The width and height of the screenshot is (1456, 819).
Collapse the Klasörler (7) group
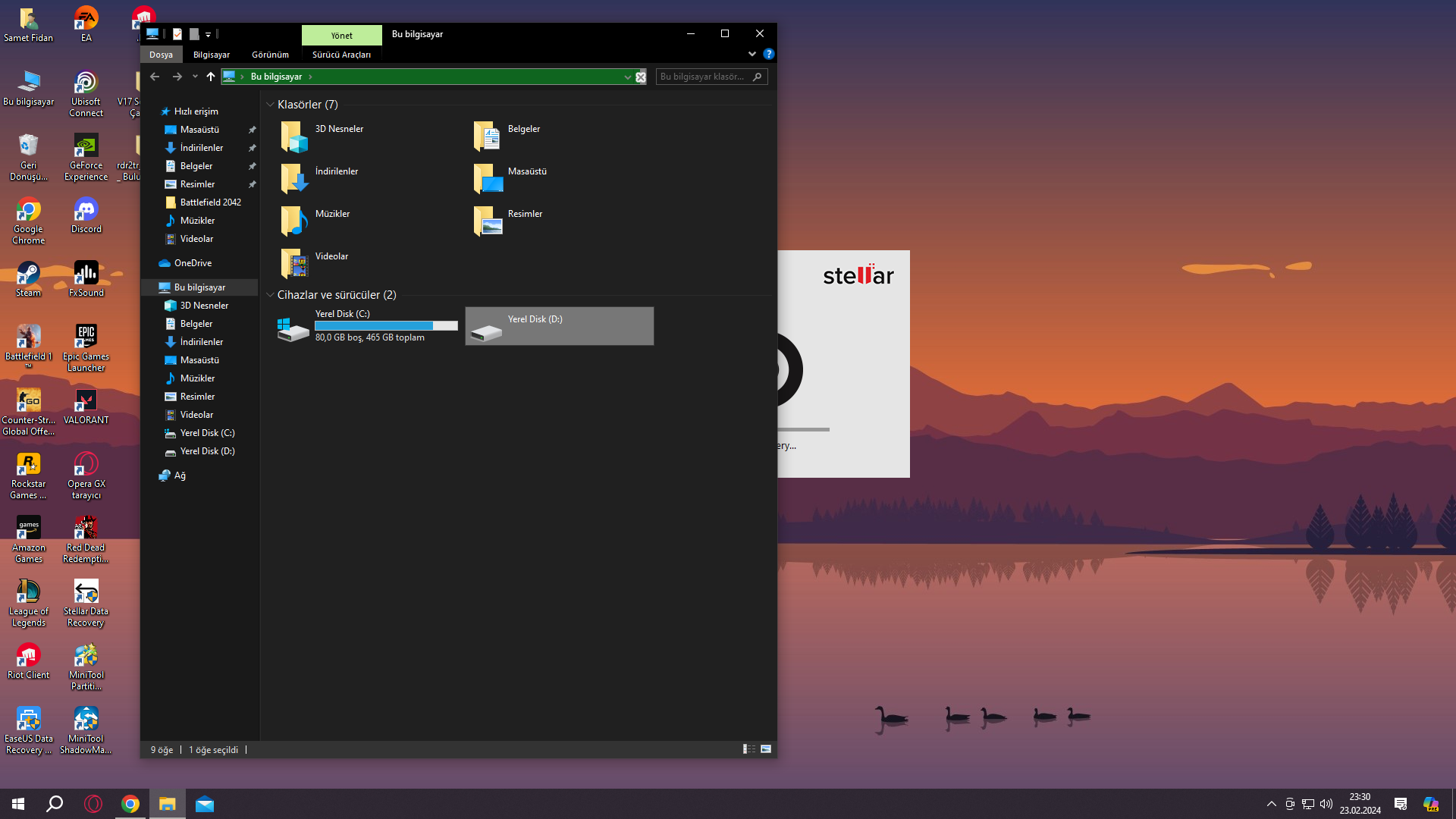pos(270,105)
